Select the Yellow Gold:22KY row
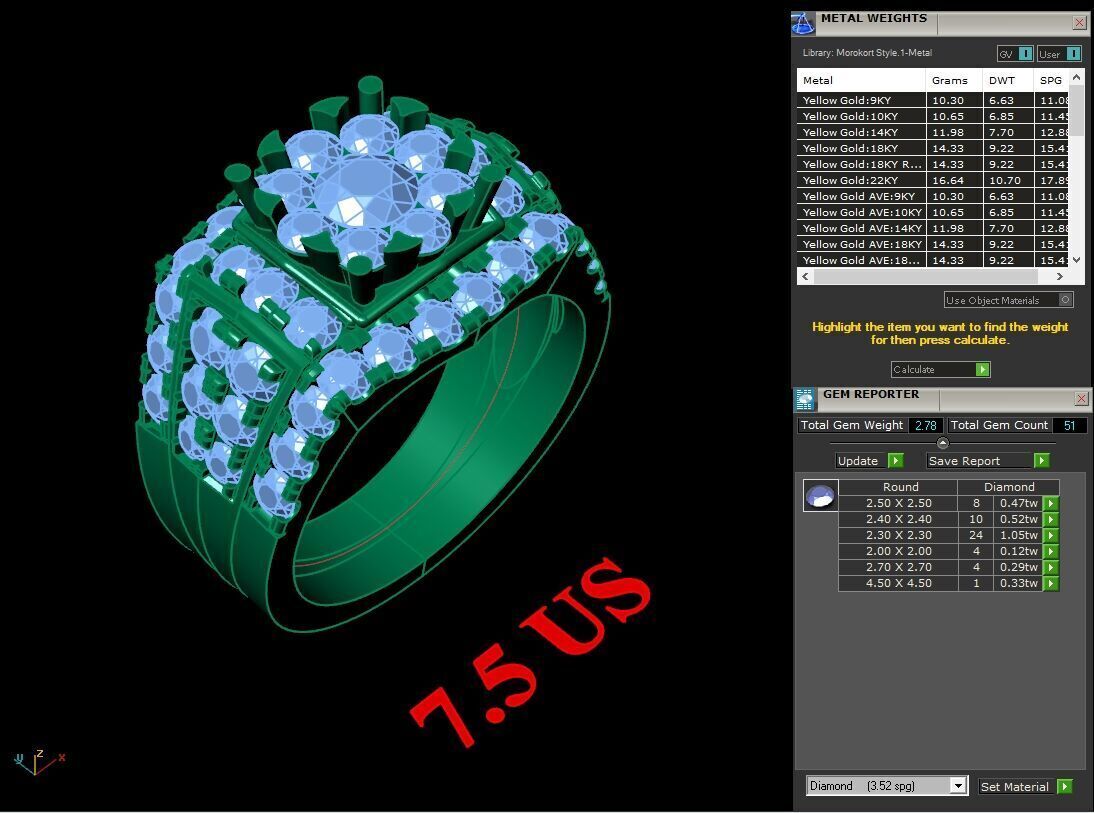 tap(932, 181)
